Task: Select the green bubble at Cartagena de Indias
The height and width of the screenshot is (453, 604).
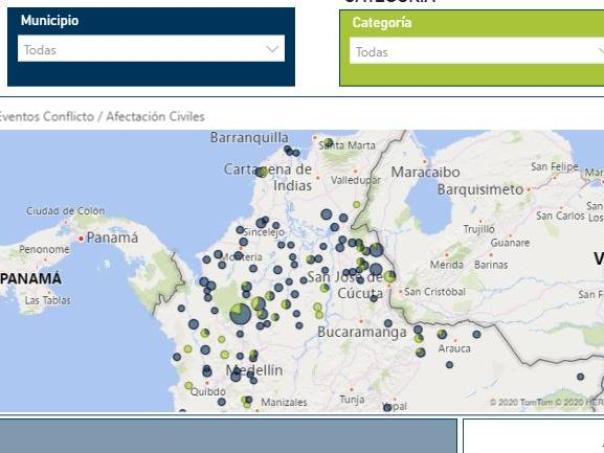Action: [x=260, y=172]
